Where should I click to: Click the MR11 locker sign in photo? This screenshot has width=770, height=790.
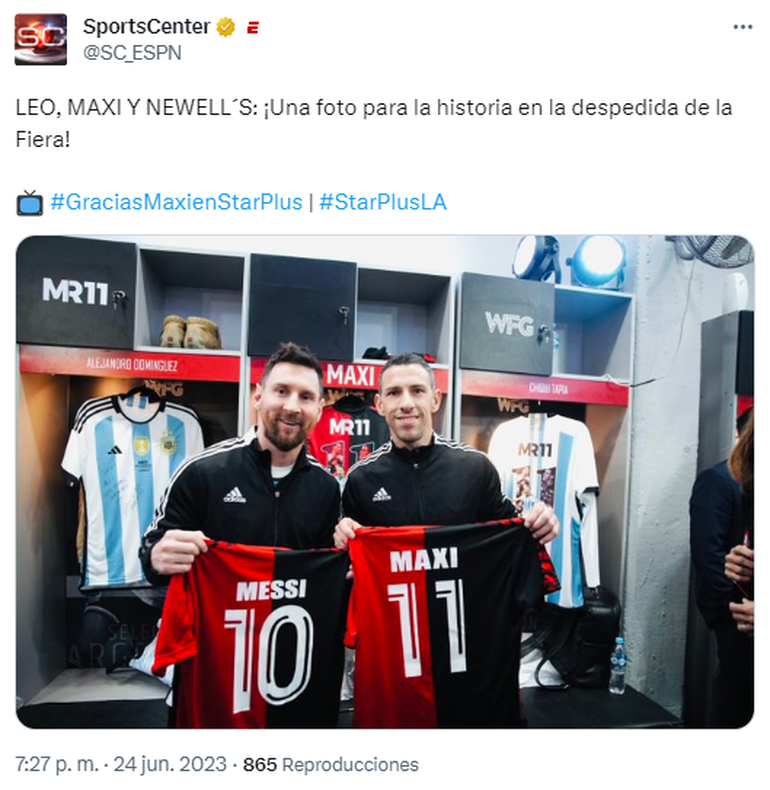tap(77, 292)
